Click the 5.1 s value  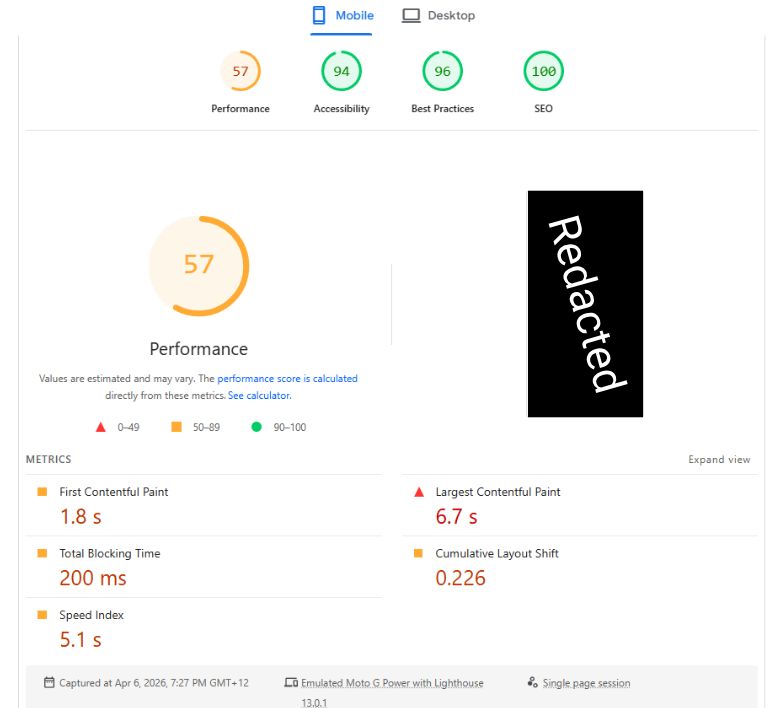pyautogui.click(x=81, y=640)
